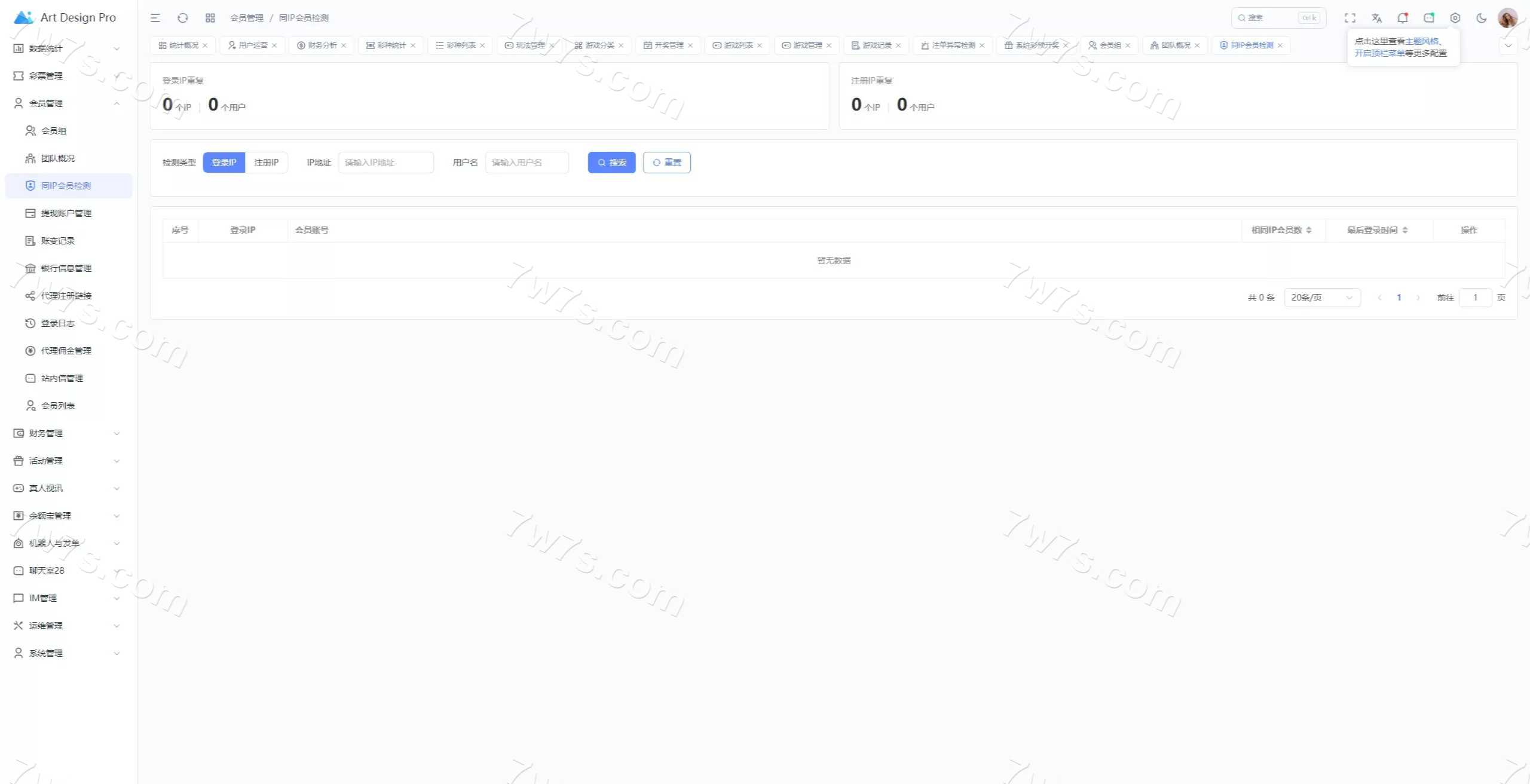Switch to the 游戏记录 tab
This screenshot has height=784, width=1530.
[x=876, y=45]
